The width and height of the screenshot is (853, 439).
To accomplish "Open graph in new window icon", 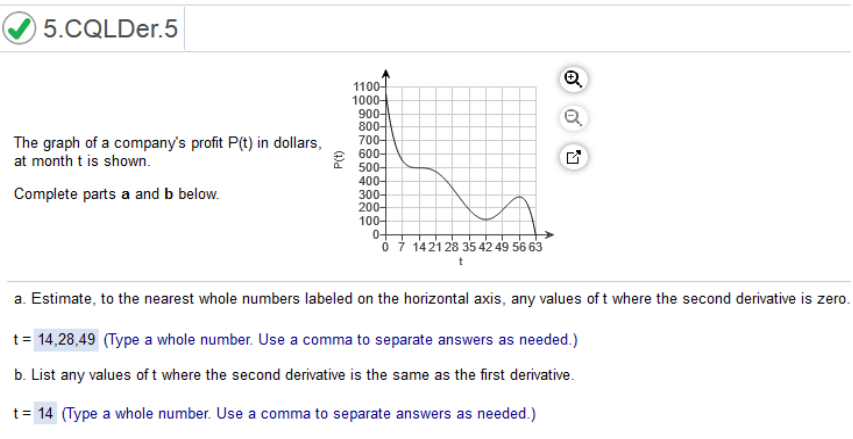I will [573, 157].
